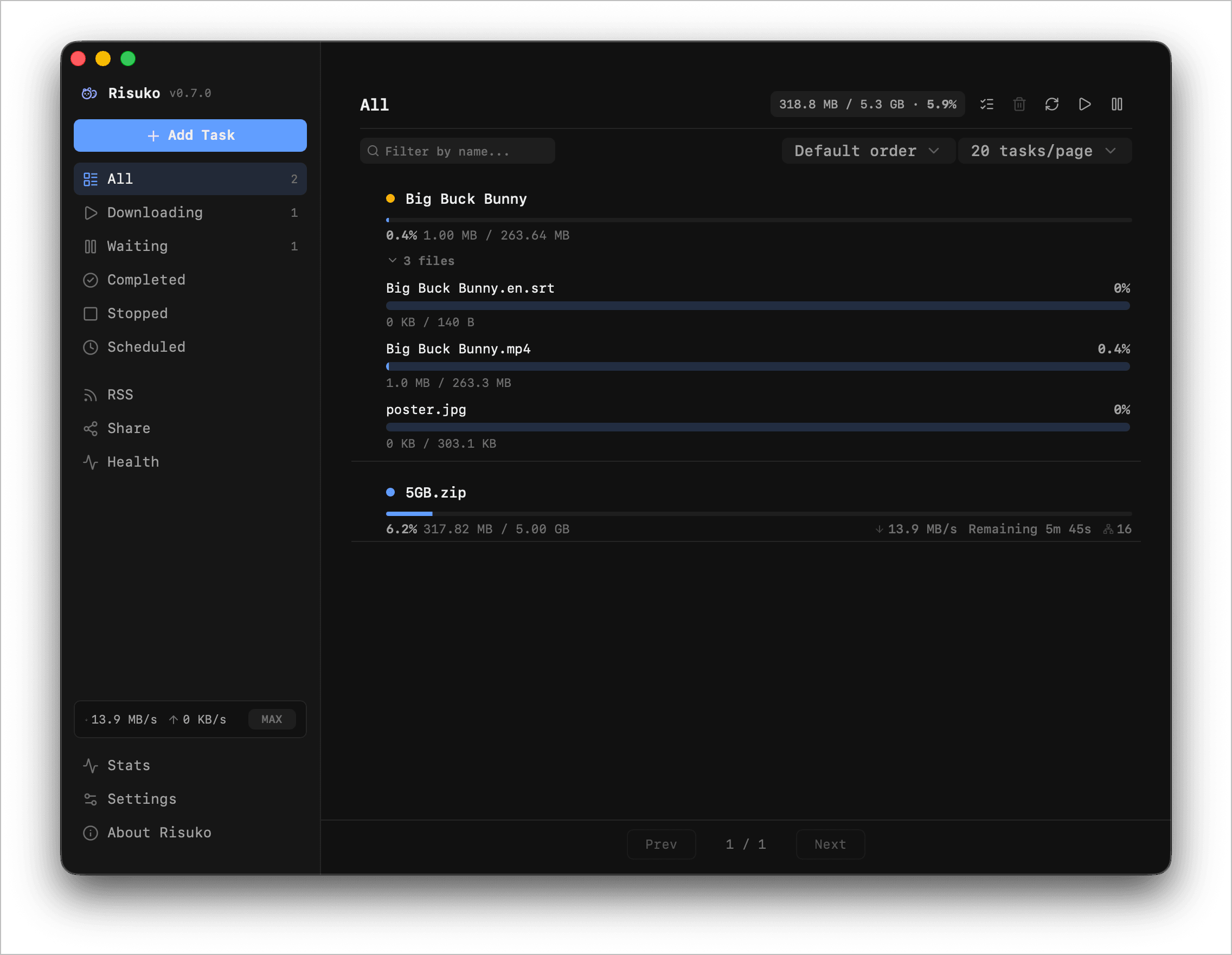Select the poster.jpg file
Image resolution: width=1232 pixels, height=955 pixels.
[x=426, y=410]
